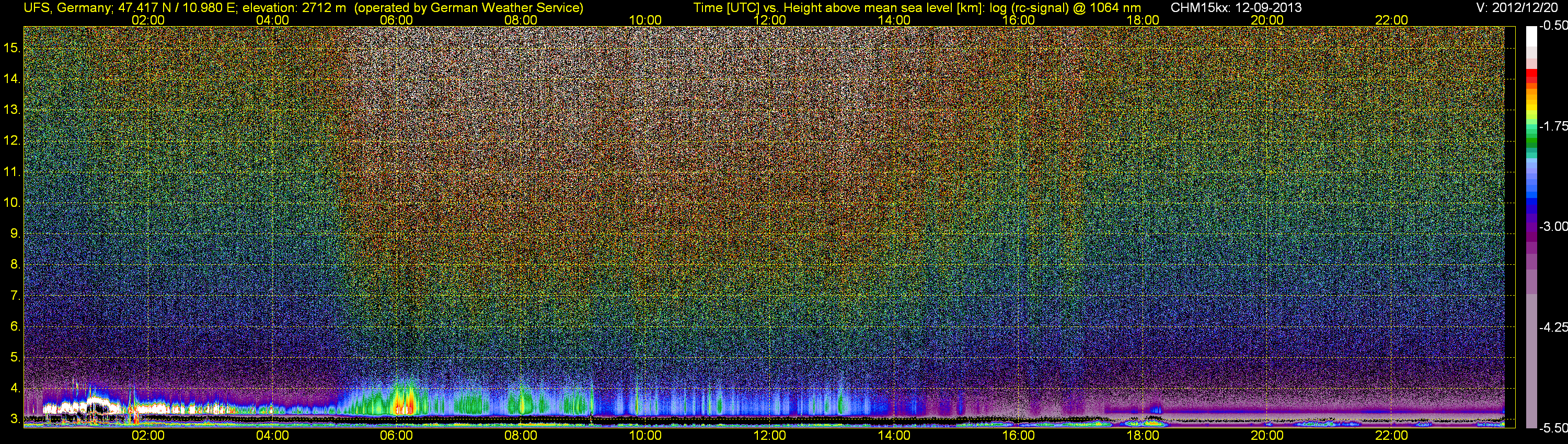
Task: Select the '06:00' label on the top time axis
Action: (x=396, y=20)
